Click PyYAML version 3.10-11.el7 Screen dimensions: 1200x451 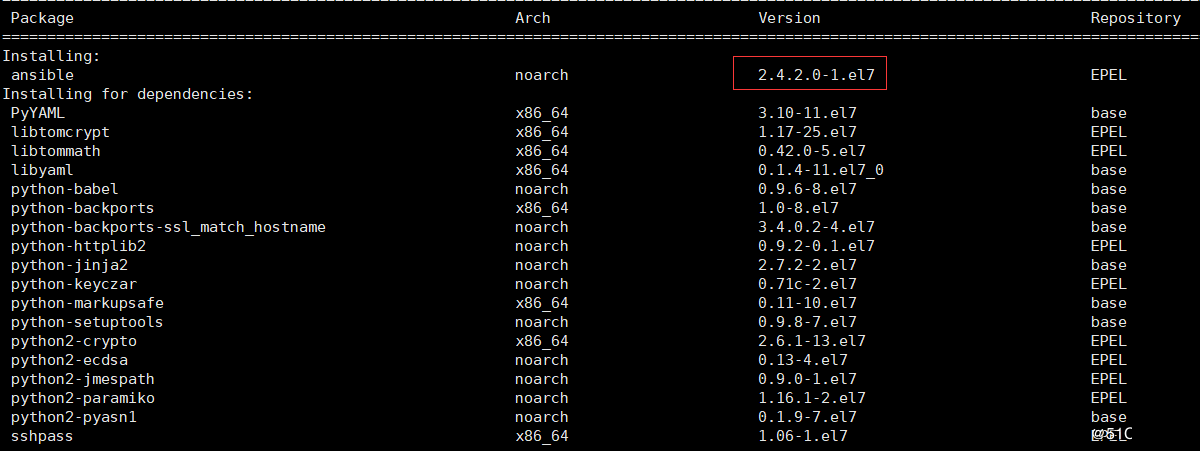[807, 113]
